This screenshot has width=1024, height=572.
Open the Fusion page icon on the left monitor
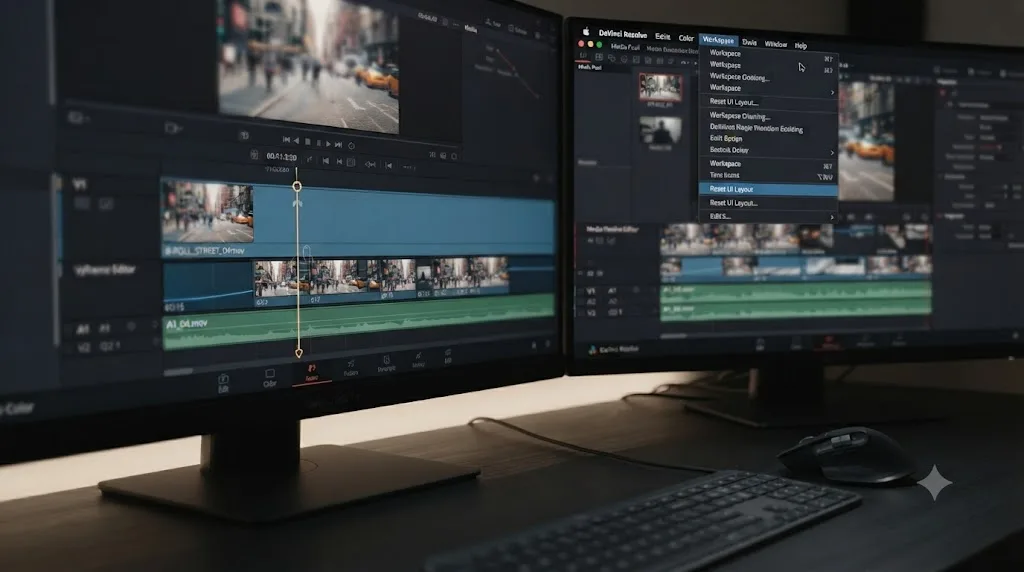(x=351, y=368)
